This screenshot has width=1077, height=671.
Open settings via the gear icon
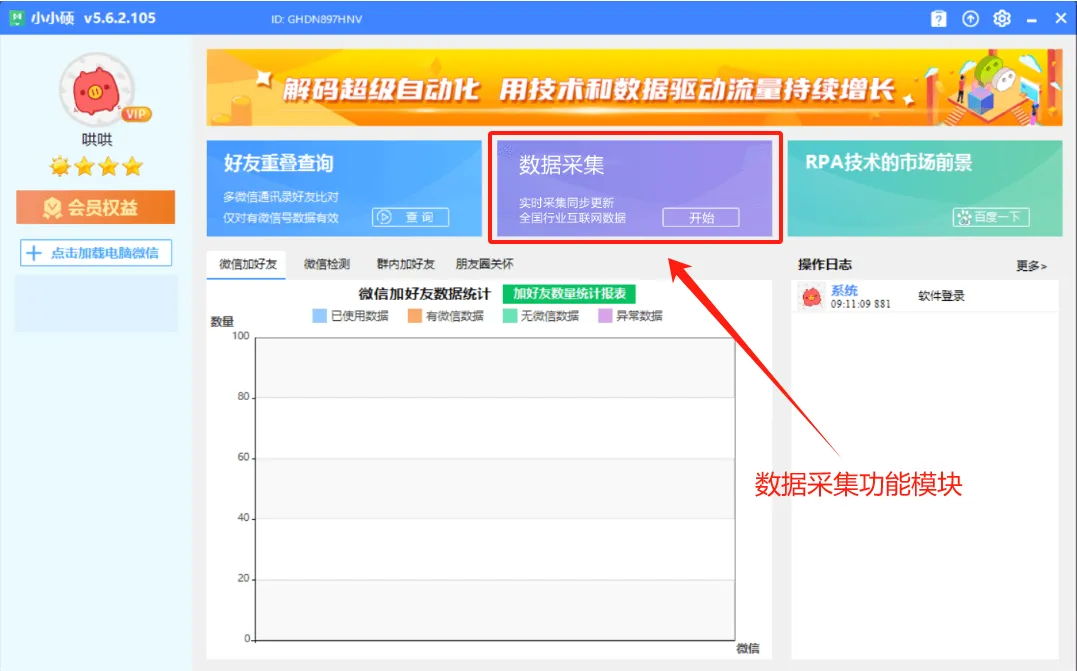tap(1002, 18)
